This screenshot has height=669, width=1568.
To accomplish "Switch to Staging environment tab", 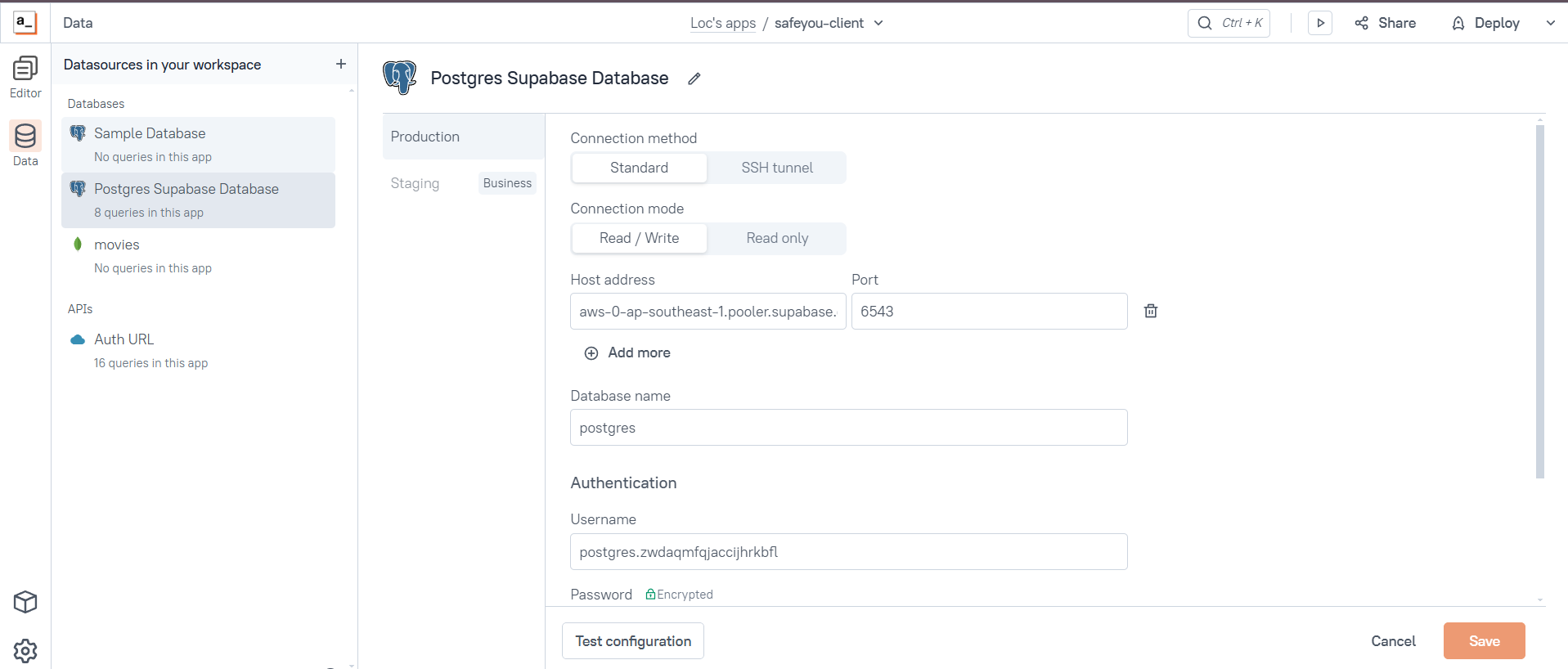I will coord(415,183).
